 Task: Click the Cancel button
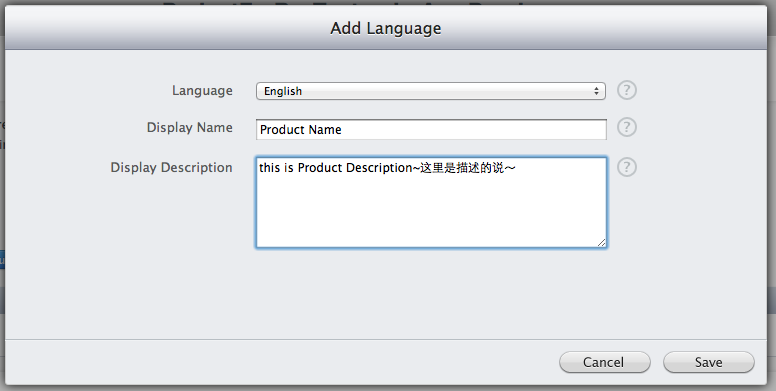[604, 362]
